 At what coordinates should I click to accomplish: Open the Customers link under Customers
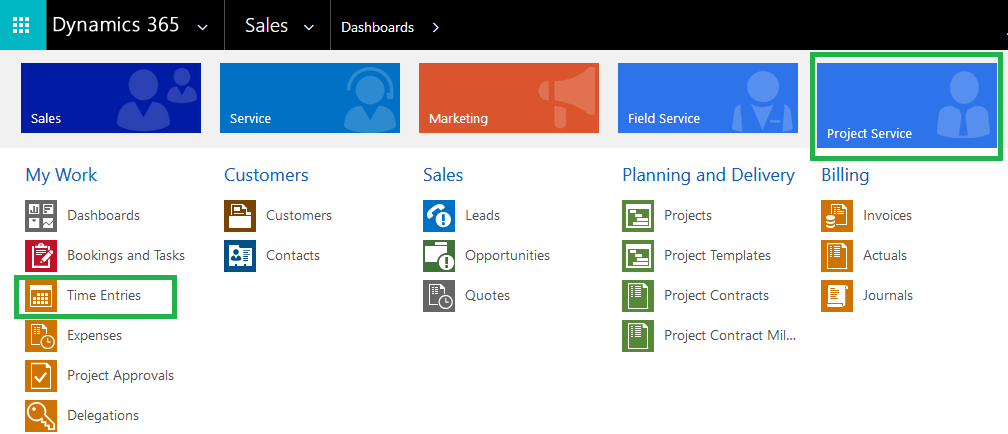click(x=299, y=215)
